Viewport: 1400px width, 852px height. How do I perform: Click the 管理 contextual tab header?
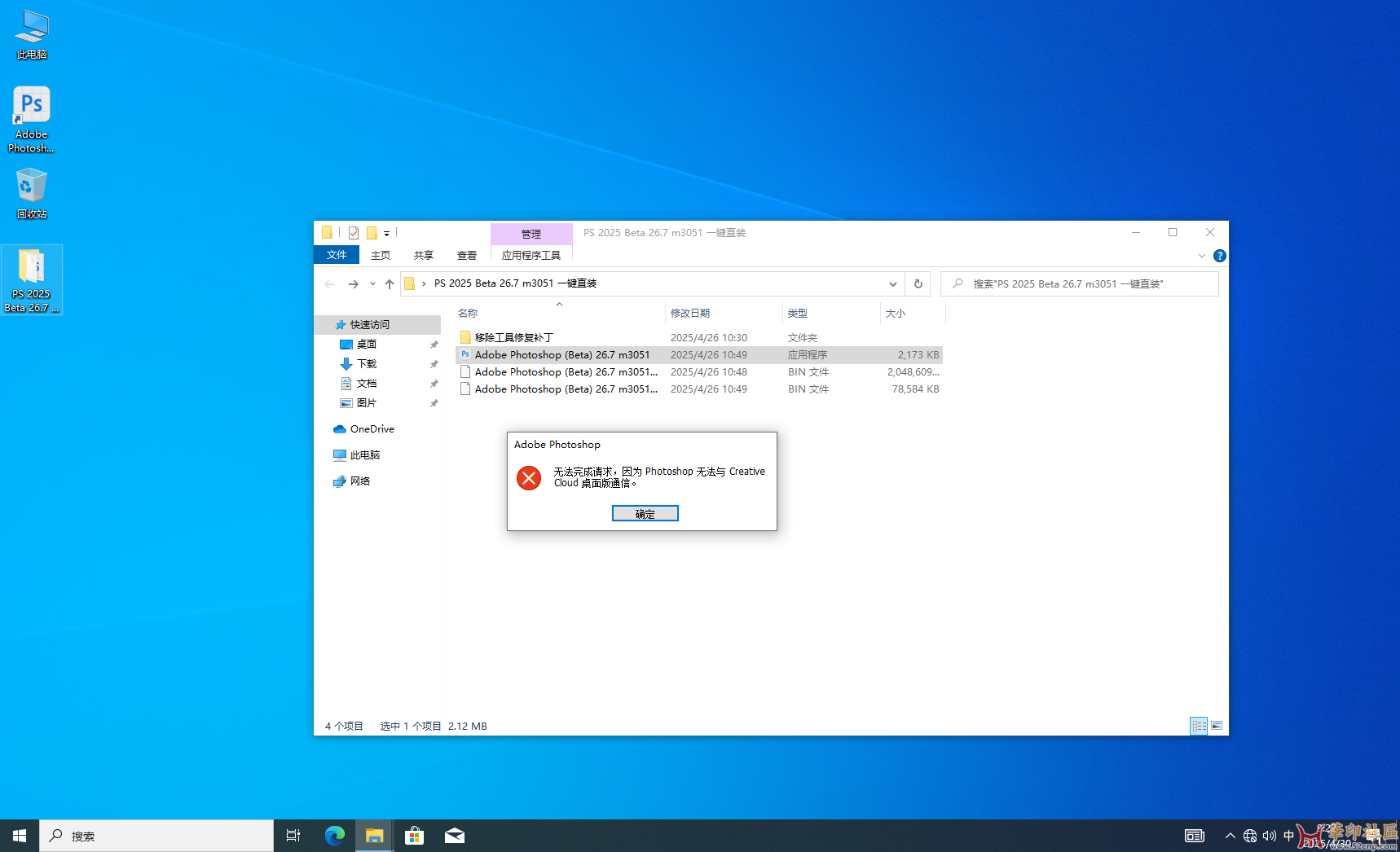(x=531, y=234)
